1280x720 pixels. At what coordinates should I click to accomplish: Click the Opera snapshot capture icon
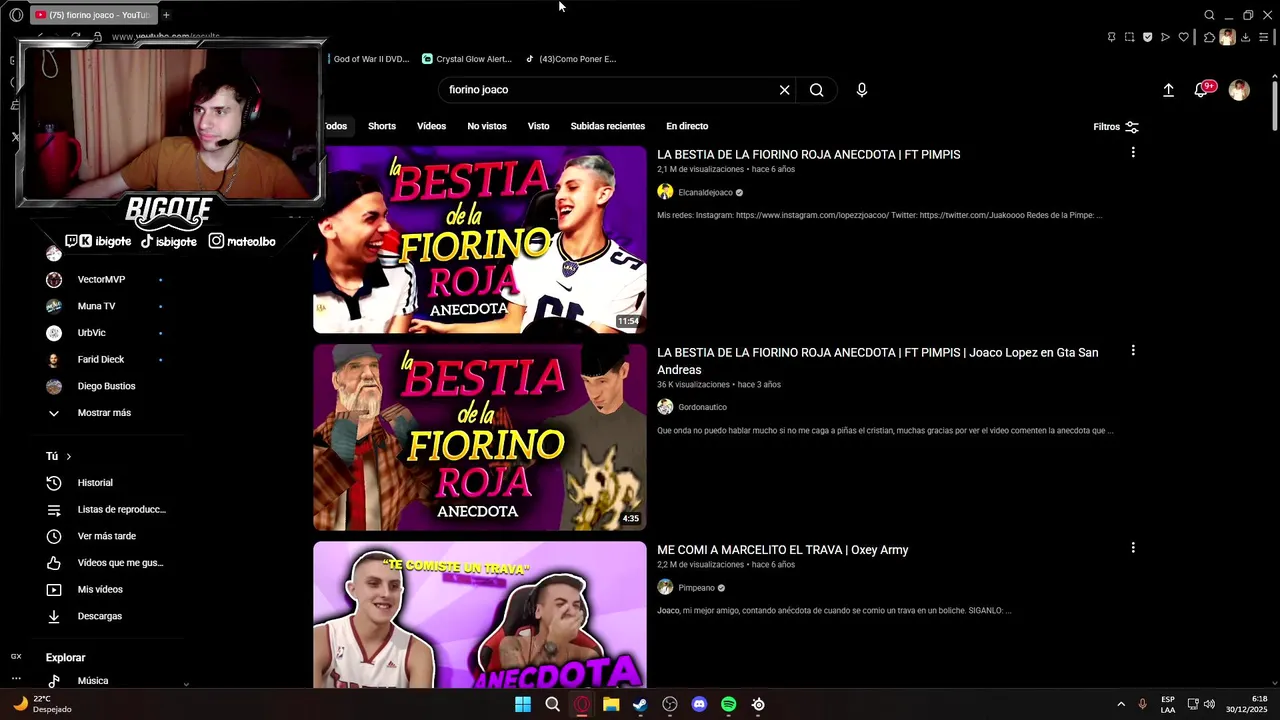(x=1129, y=37)
